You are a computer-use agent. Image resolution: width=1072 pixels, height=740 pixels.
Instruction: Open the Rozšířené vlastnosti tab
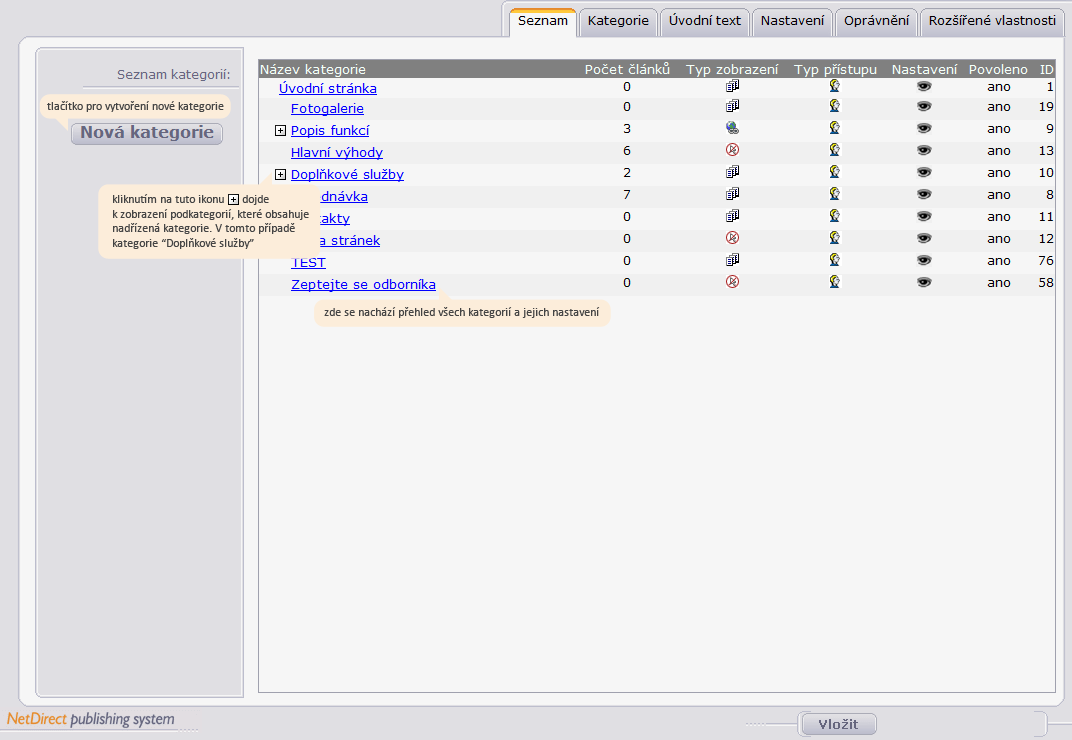tap(992, 21)
